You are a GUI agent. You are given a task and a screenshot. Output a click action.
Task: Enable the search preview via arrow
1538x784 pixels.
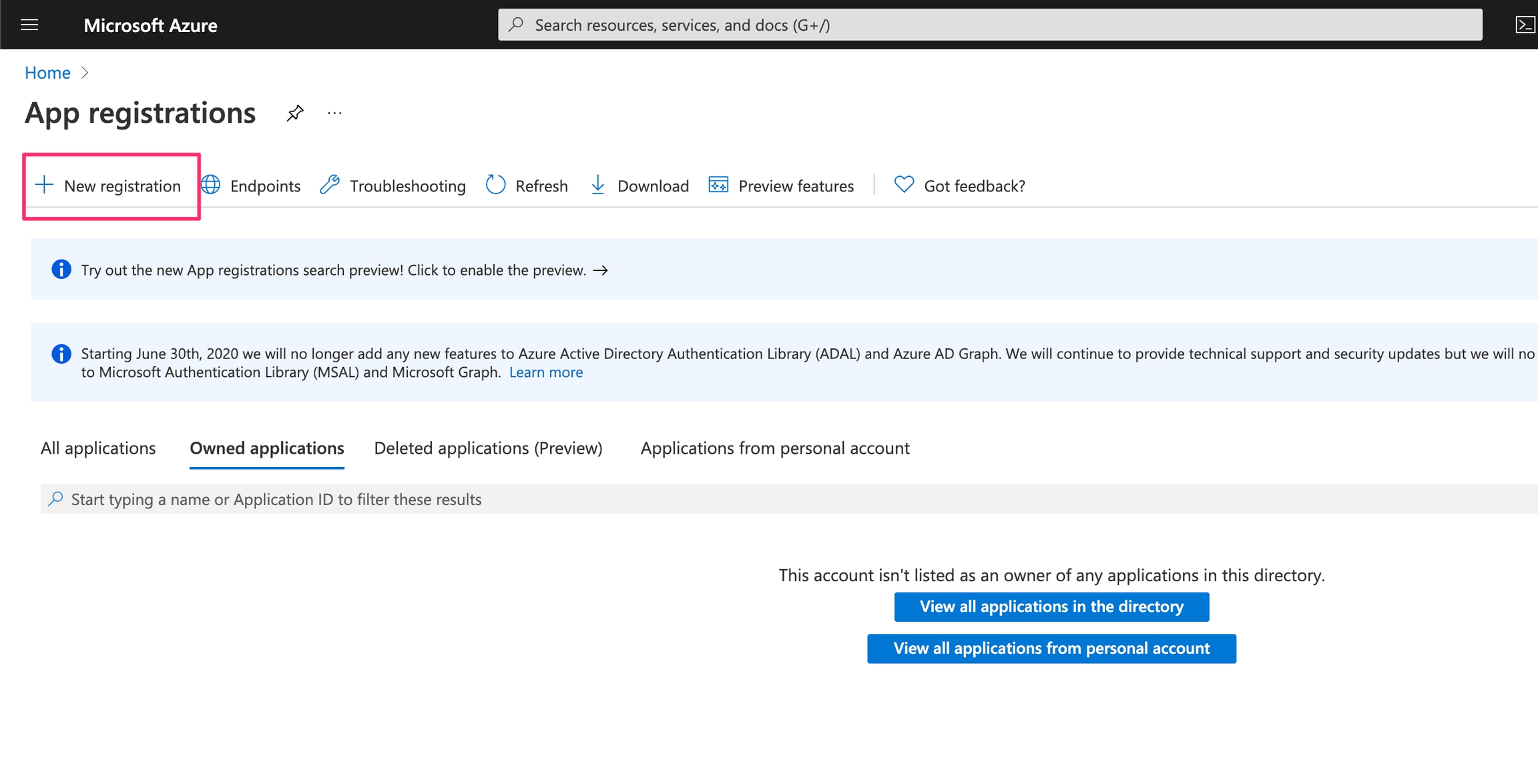[x=600, y=270]
